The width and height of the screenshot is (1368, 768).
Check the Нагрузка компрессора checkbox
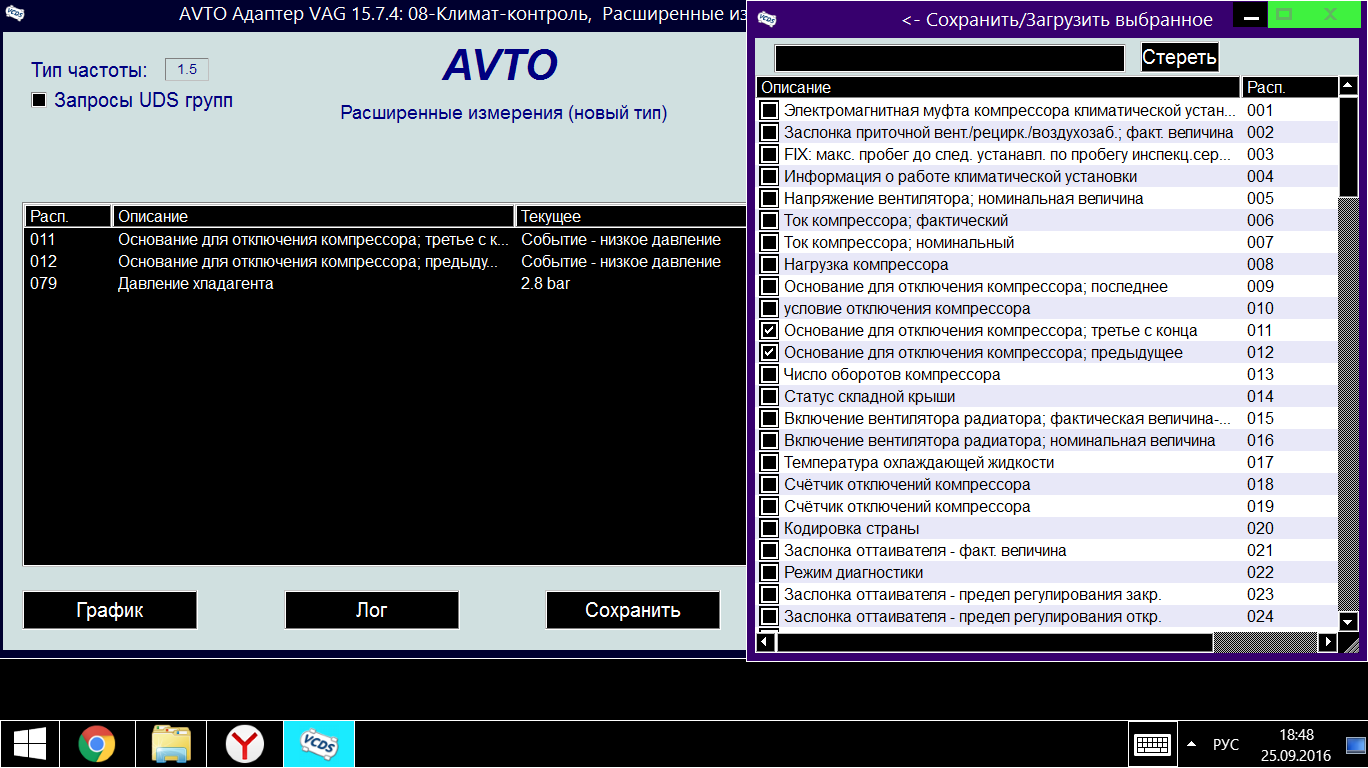pos(769,265)
